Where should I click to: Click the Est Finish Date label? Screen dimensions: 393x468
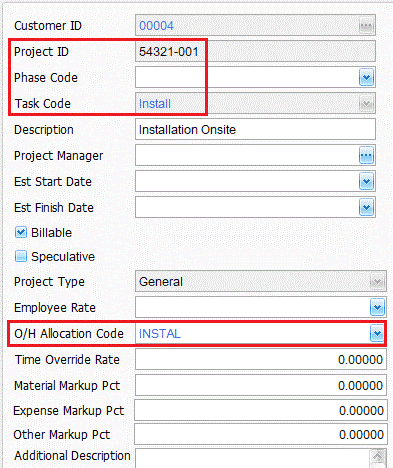pos(54,208)
